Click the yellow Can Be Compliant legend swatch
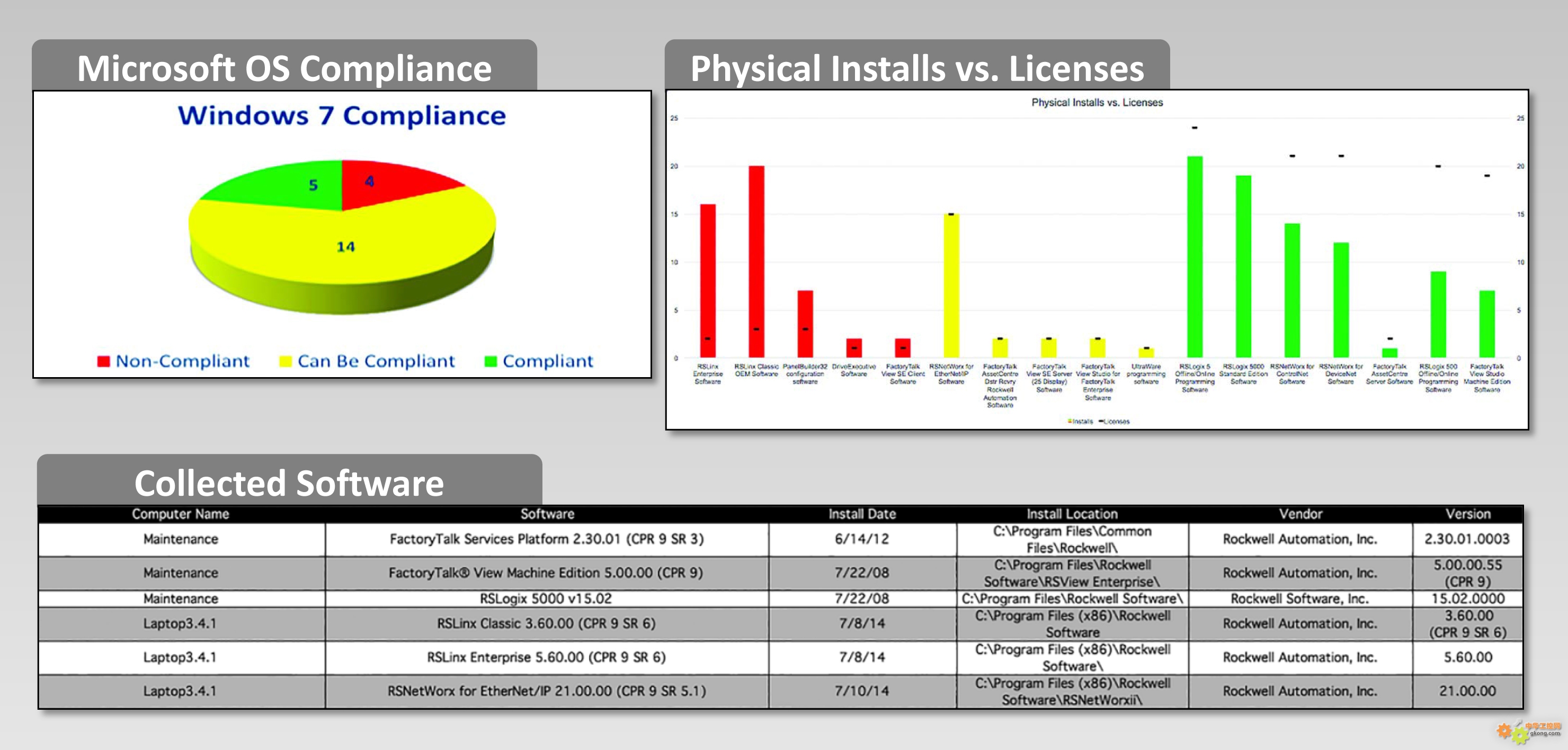Screen dimensions: 1568x750 (285, 362)
